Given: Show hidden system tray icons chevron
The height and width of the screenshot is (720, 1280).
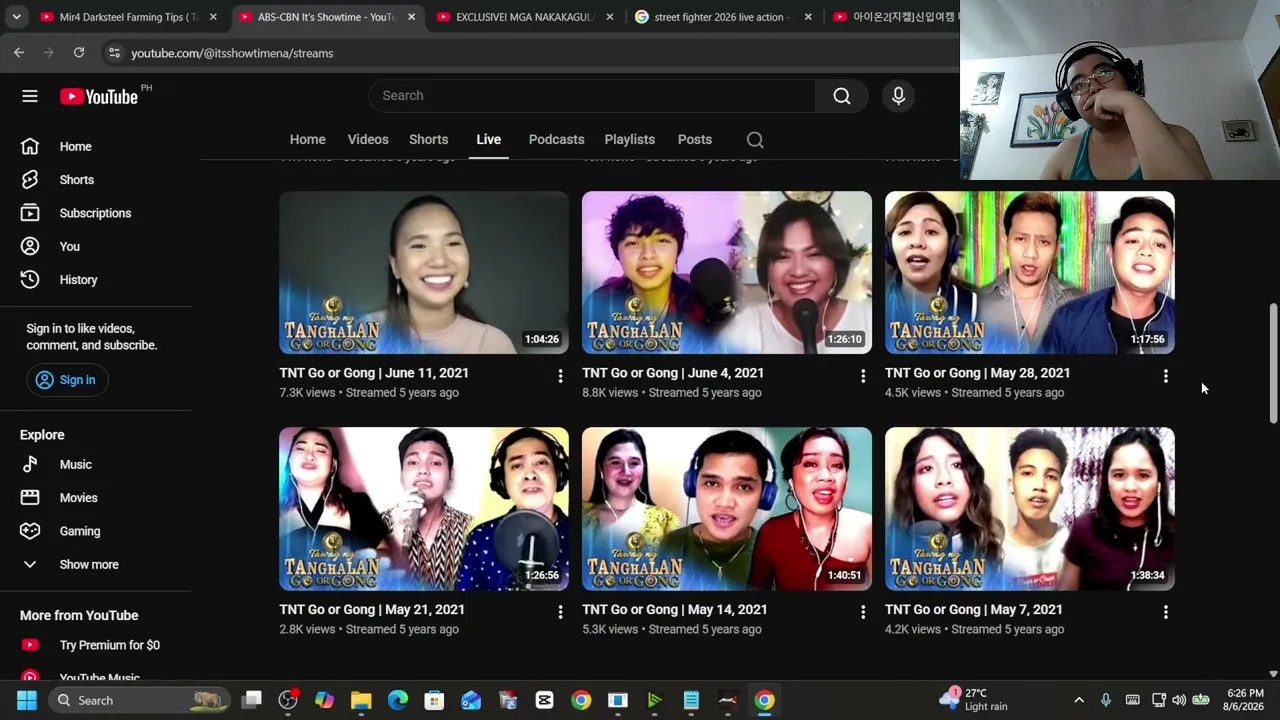Looking at the screenshot, I should [x=1078, y=700].
